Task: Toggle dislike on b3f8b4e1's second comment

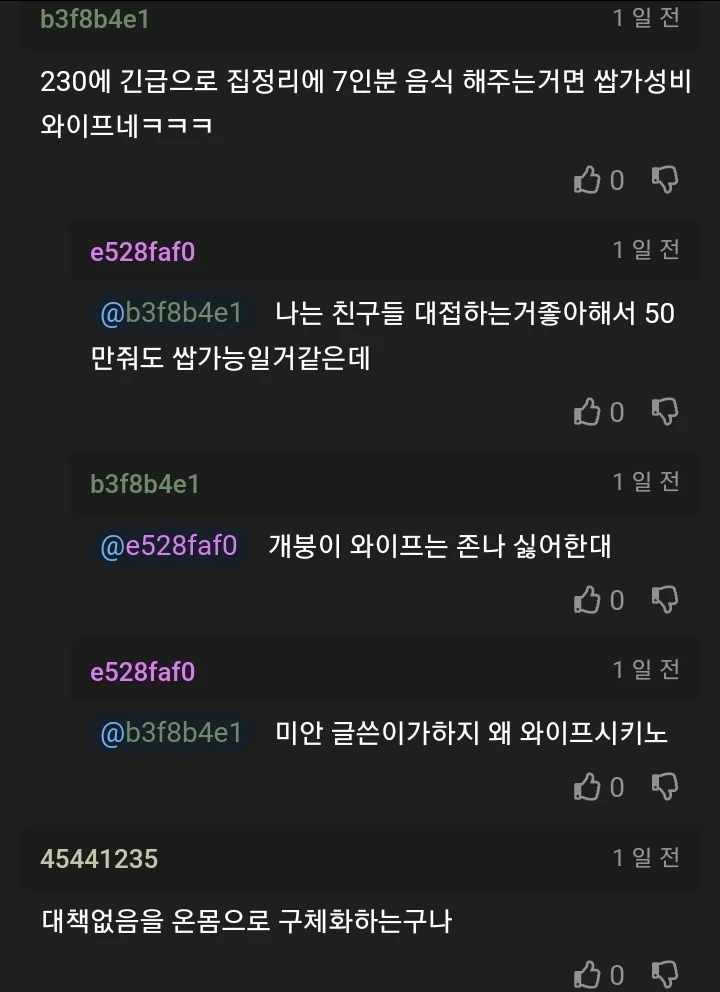Action: coord(667,600)
